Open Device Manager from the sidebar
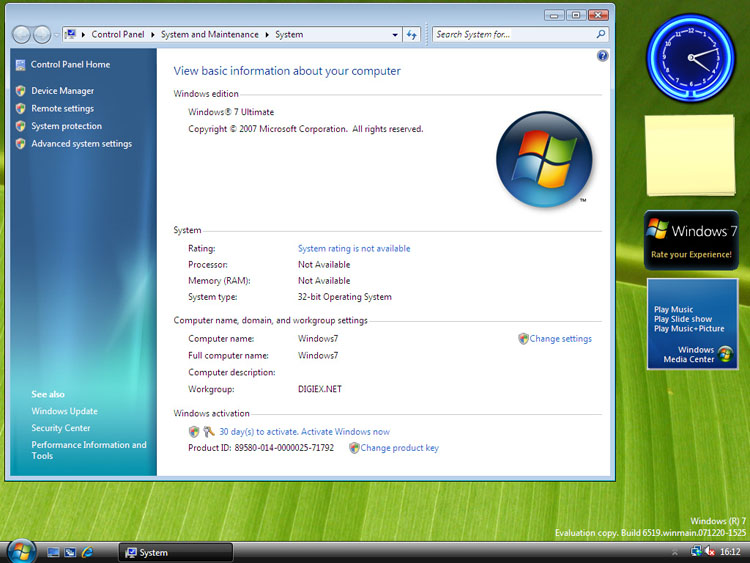750x563 pixels. 63,90
